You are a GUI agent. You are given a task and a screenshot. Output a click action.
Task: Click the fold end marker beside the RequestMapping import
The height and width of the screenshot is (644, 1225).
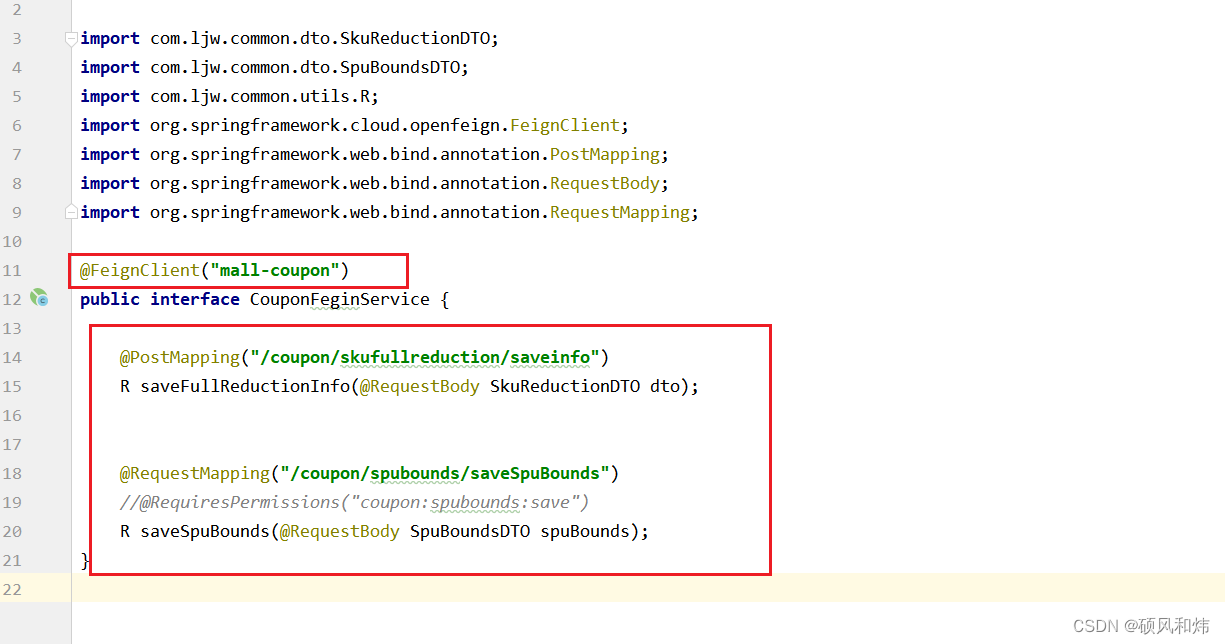(71, 212)
